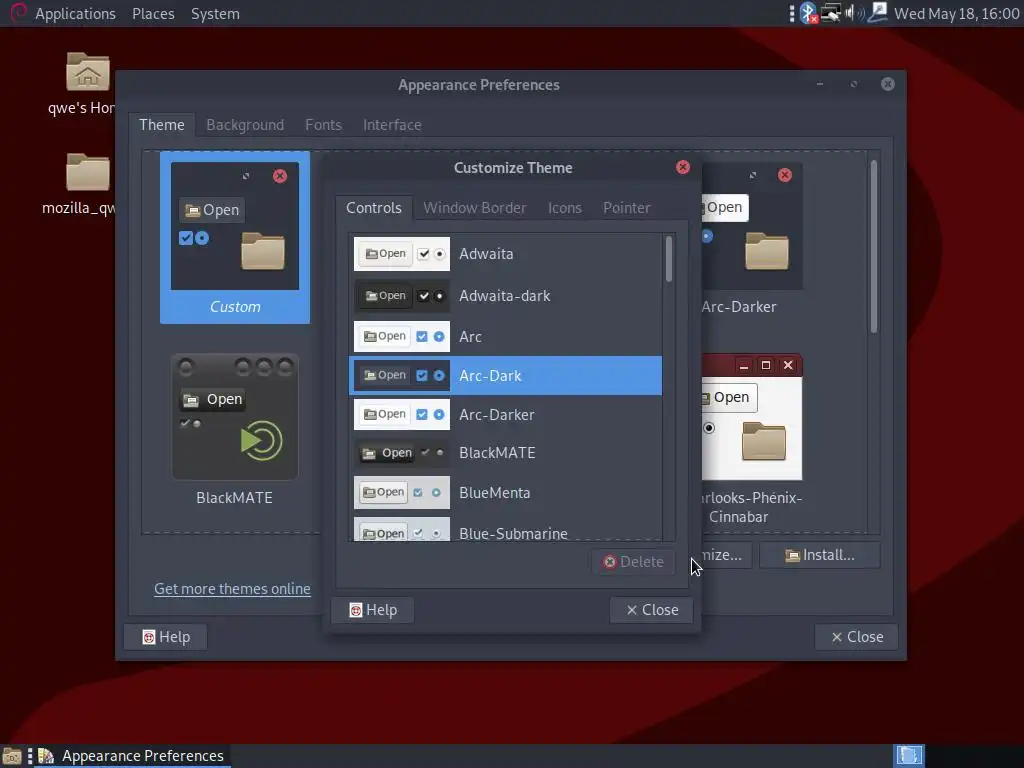Click the notification tray icon beside the clock
The width and height of the screenshot is (1024, 768).
pyautogui.click(x=878, y=12)
